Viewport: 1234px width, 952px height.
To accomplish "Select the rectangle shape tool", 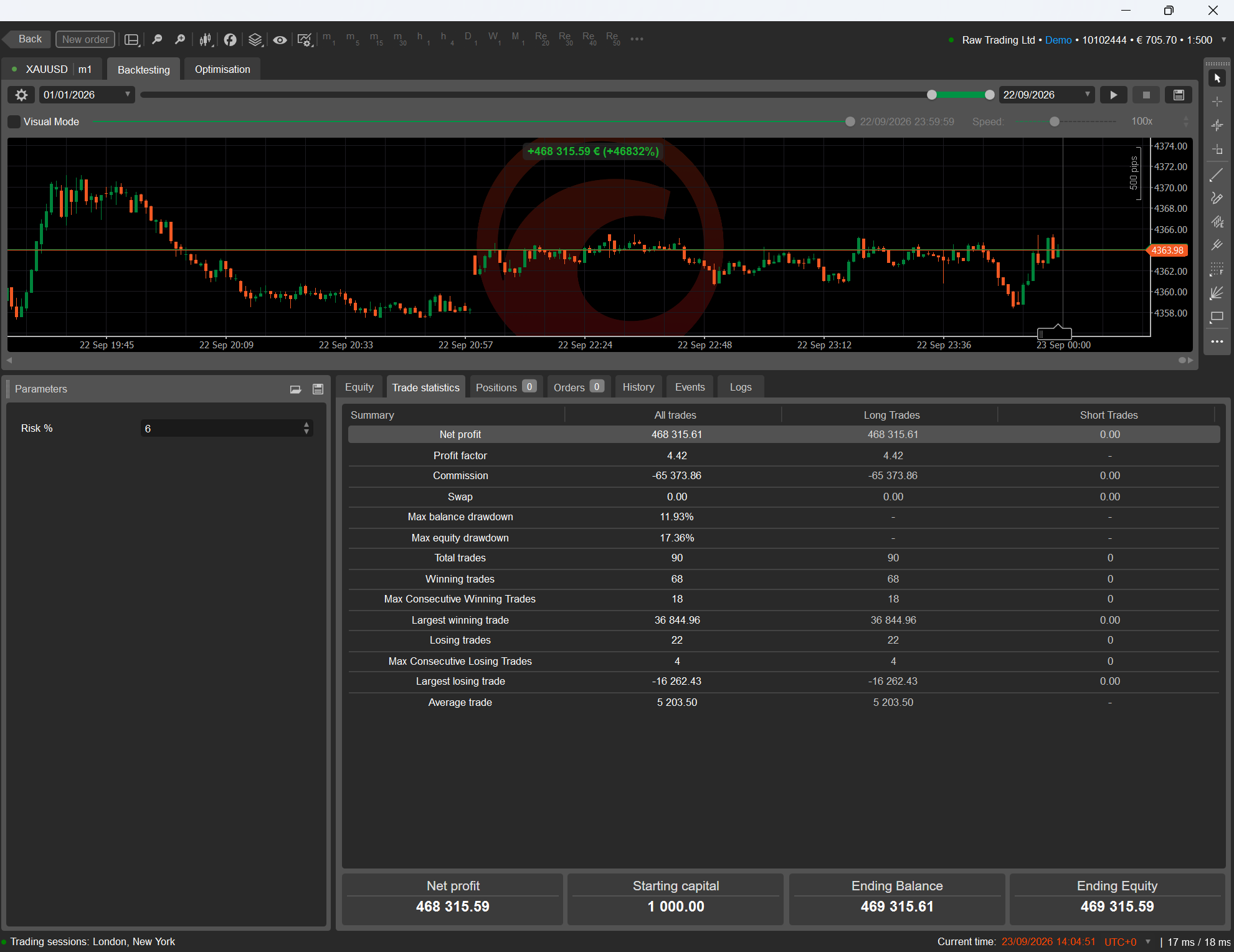I will point(1217,317).
